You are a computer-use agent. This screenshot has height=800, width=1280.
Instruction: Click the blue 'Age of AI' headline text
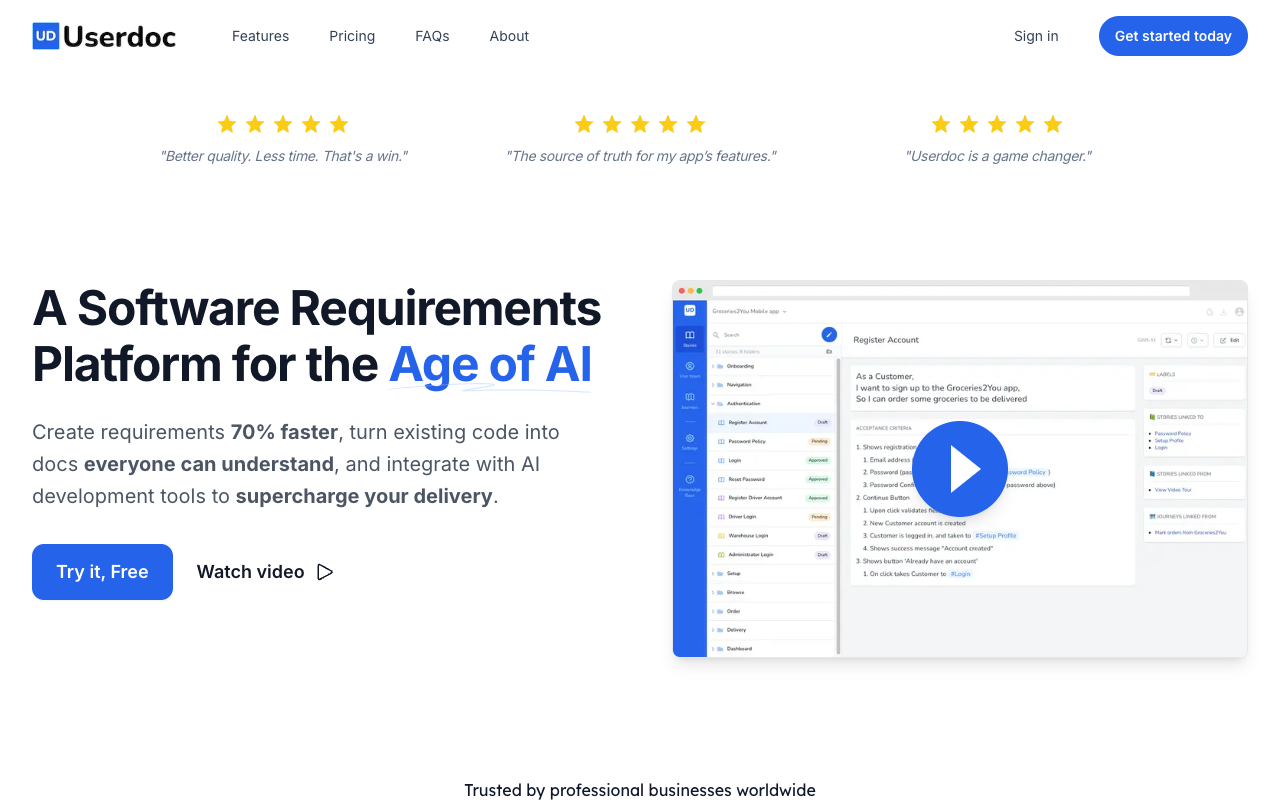(490, 364)
